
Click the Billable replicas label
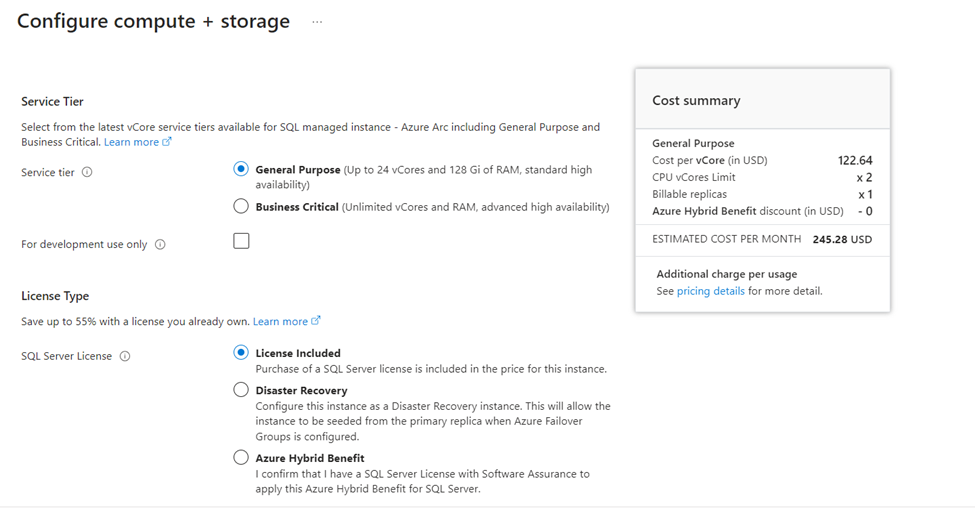(x=690, y=194)
